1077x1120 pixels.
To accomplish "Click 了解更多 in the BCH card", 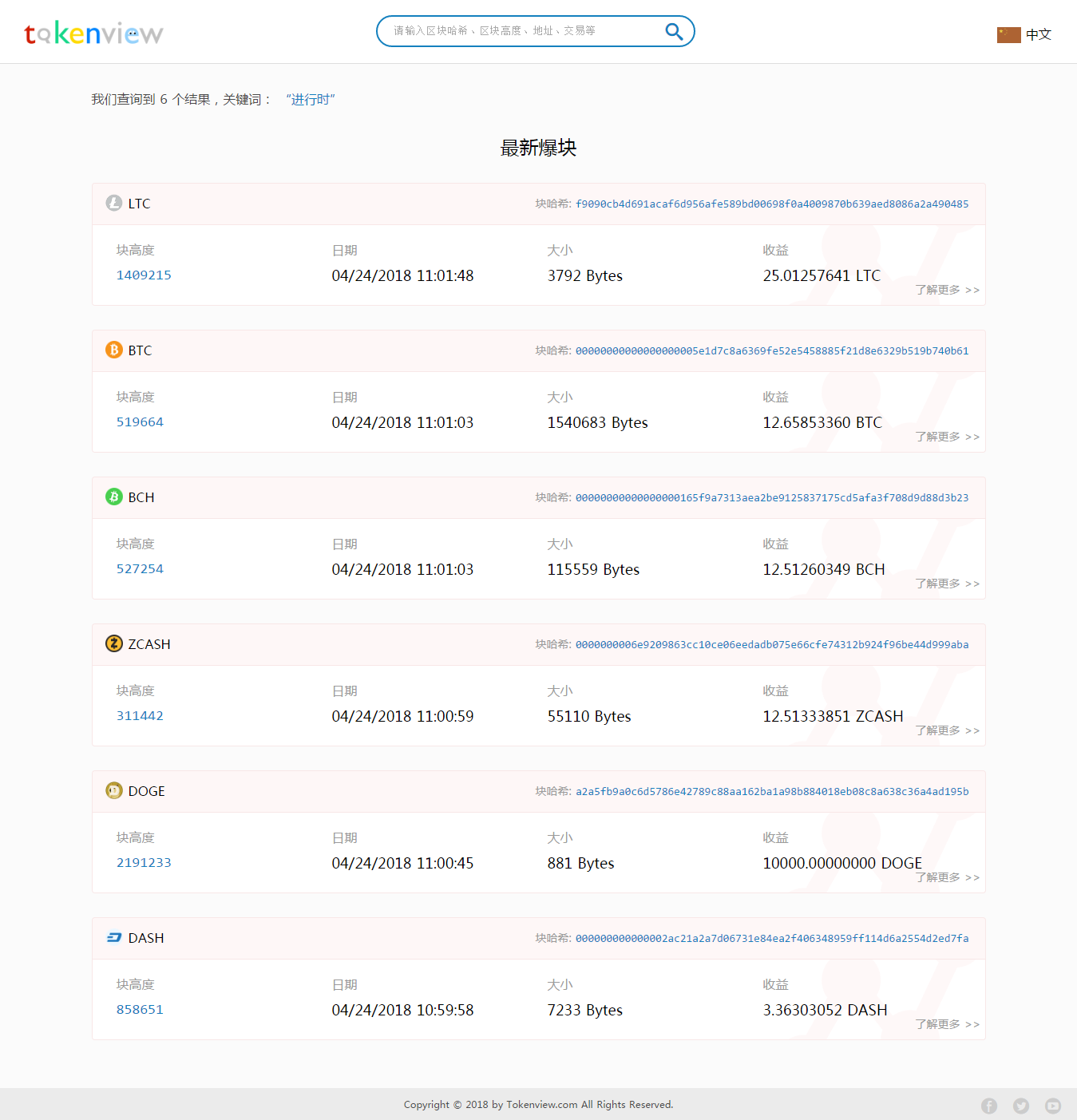I will click(x=948, y=584).
